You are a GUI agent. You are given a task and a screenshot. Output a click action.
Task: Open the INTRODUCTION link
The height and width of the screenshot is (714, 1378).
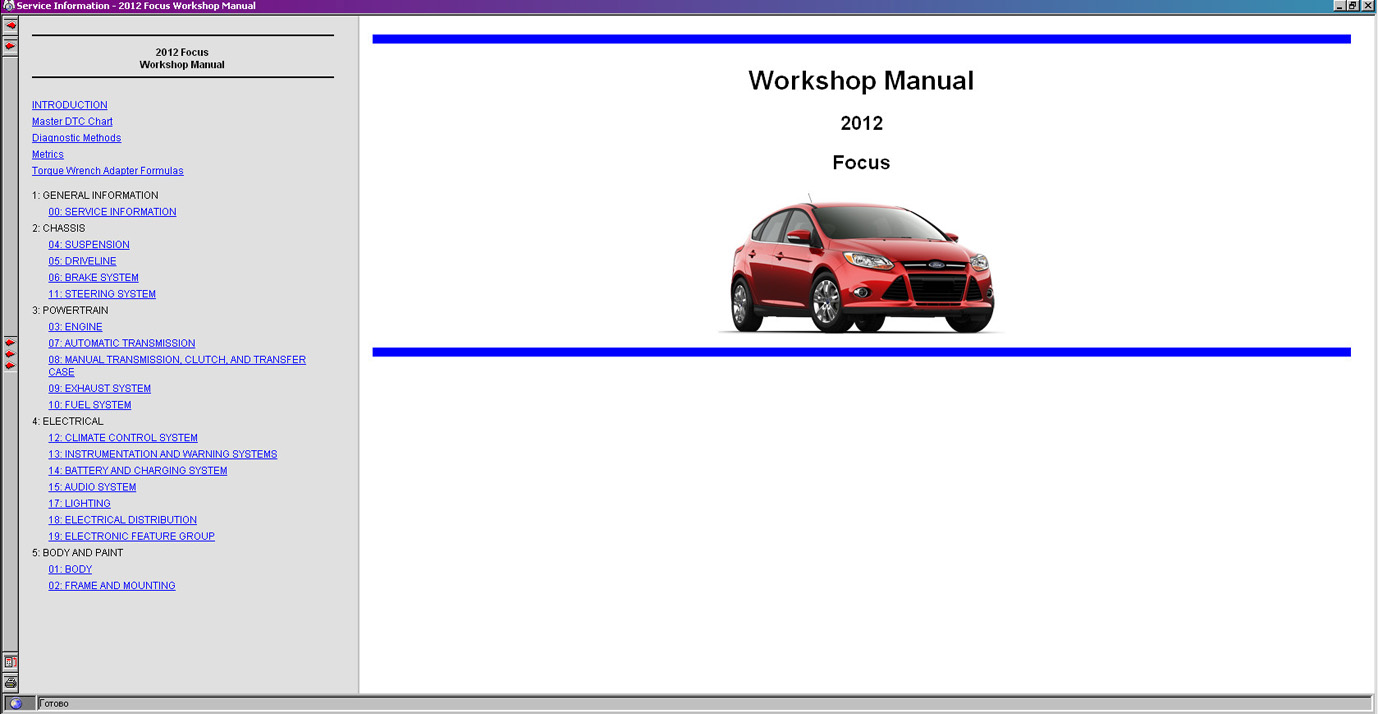click(x=69, y=105)
